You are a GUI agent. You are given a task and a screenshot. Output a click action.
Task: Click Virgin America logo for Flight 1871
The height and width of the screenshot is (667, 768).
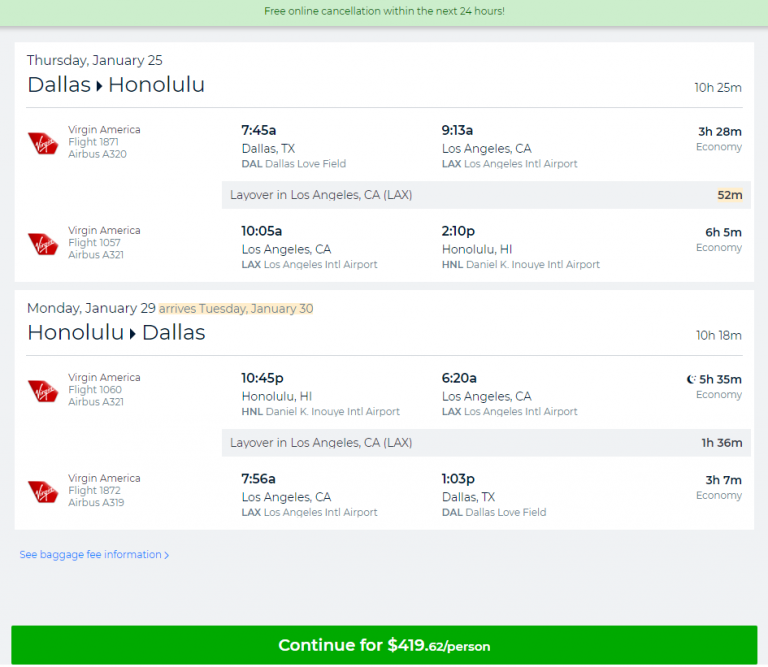pos(43,143)
